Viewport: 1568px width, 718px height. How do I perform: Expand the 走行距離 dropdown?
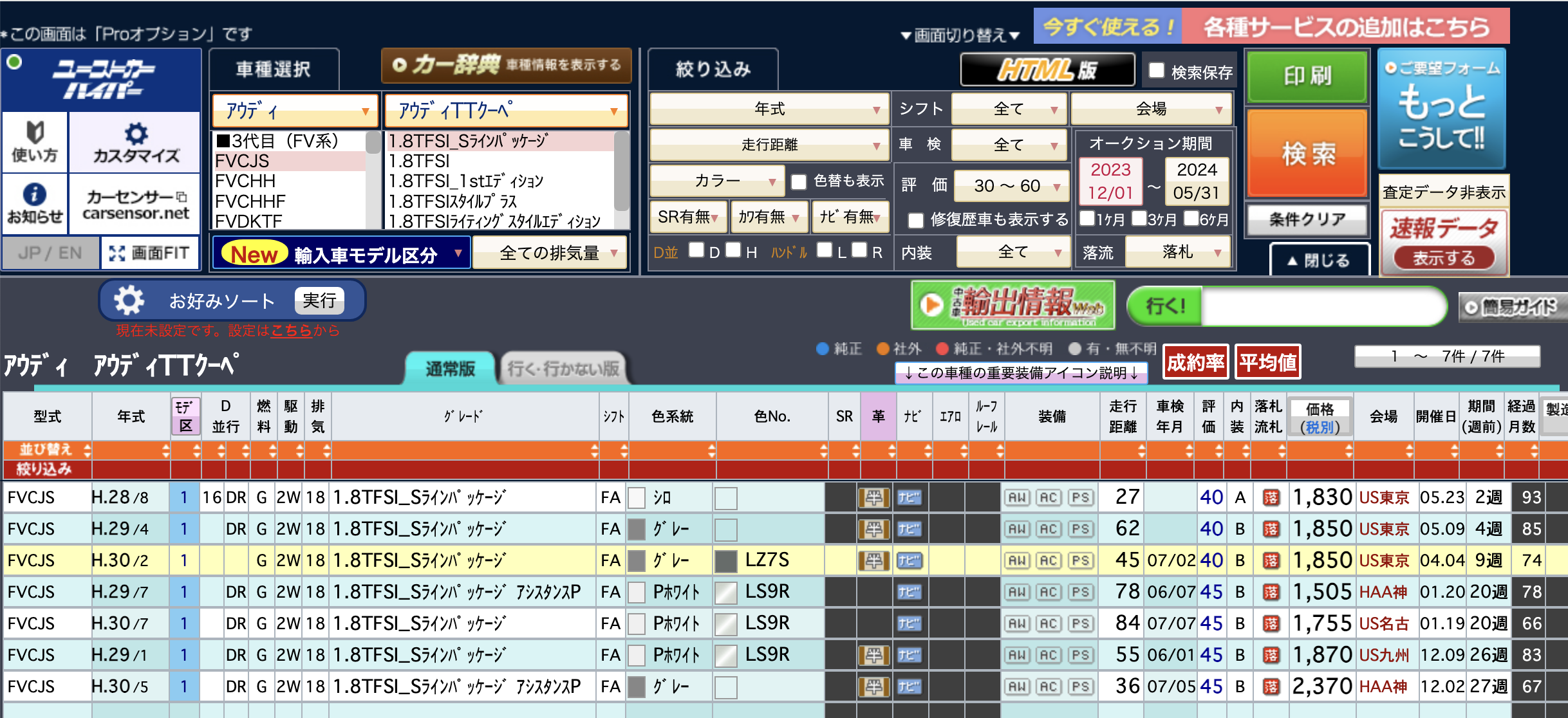[769, 145]
